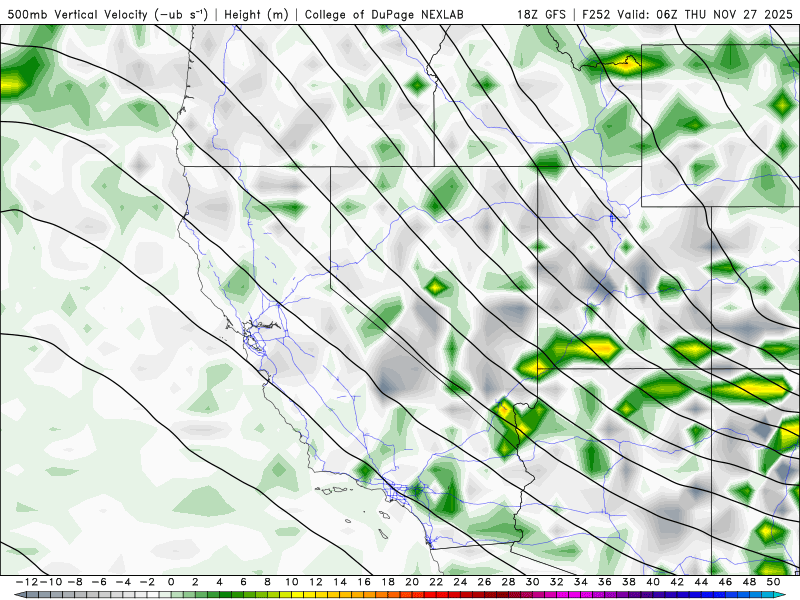Click the '36' label on color scale
This screenshot has width=800, height=600.
[x=605, y=582]
